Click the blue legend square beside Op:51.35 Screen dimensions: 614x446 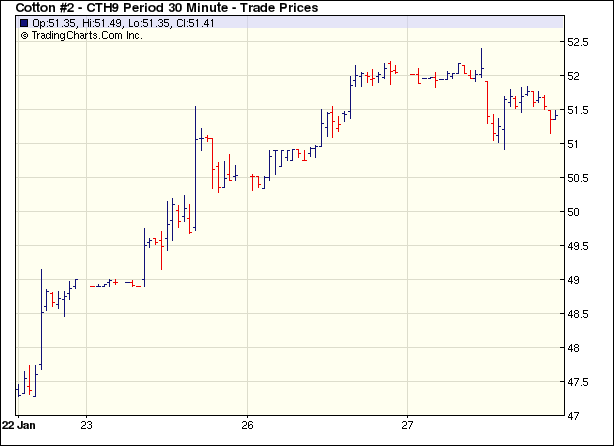24,22
